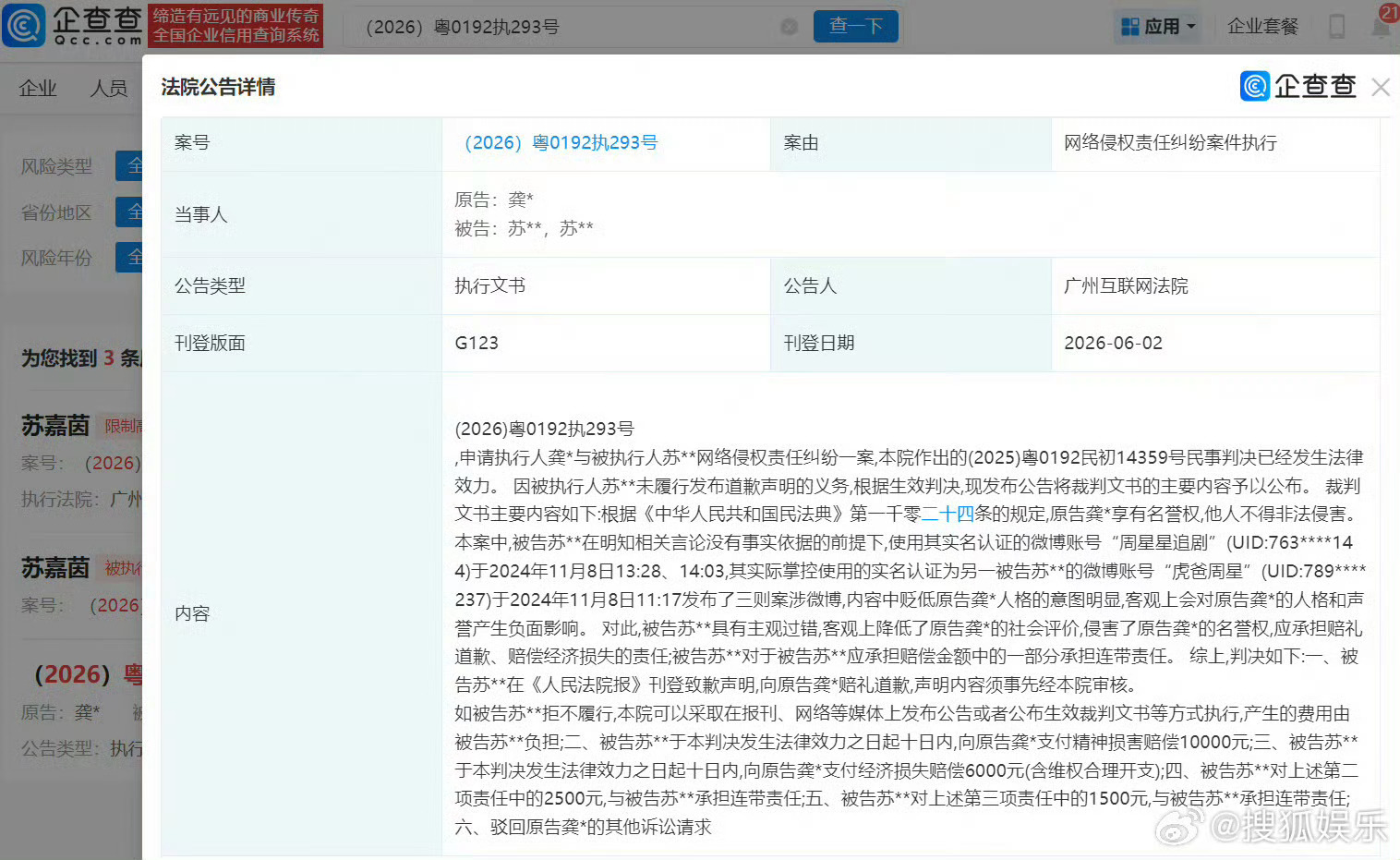Click the Qcc.com logo in header
The image size is (1400, 860).
tap(73, 25)
